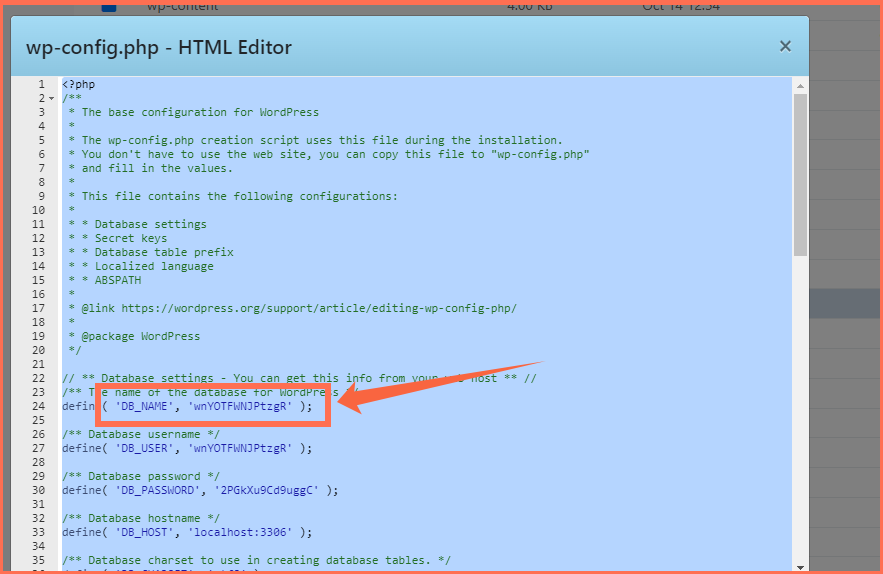Click '* * Localized language' on line 14
Image resolution: width=883 pixels, height=574 pixels.
(141, 266)
